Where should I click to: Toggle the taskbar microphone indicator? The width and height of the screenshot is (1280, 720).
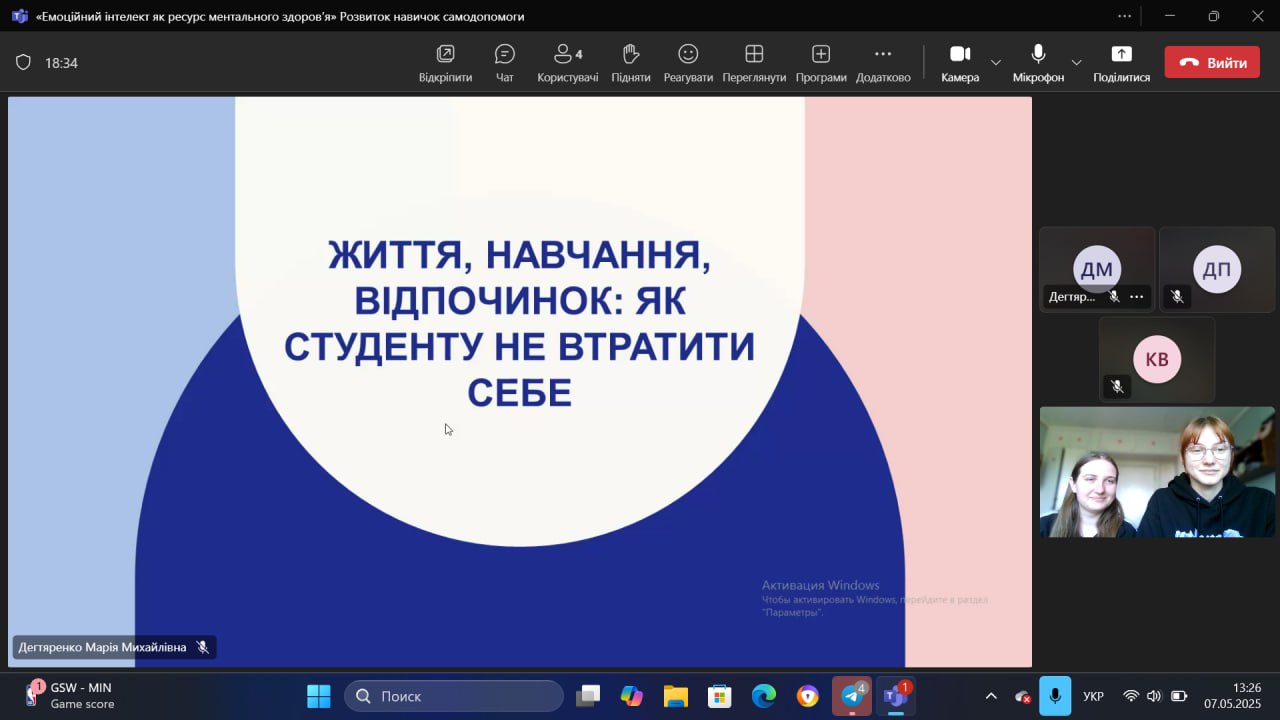[1055, 696]
